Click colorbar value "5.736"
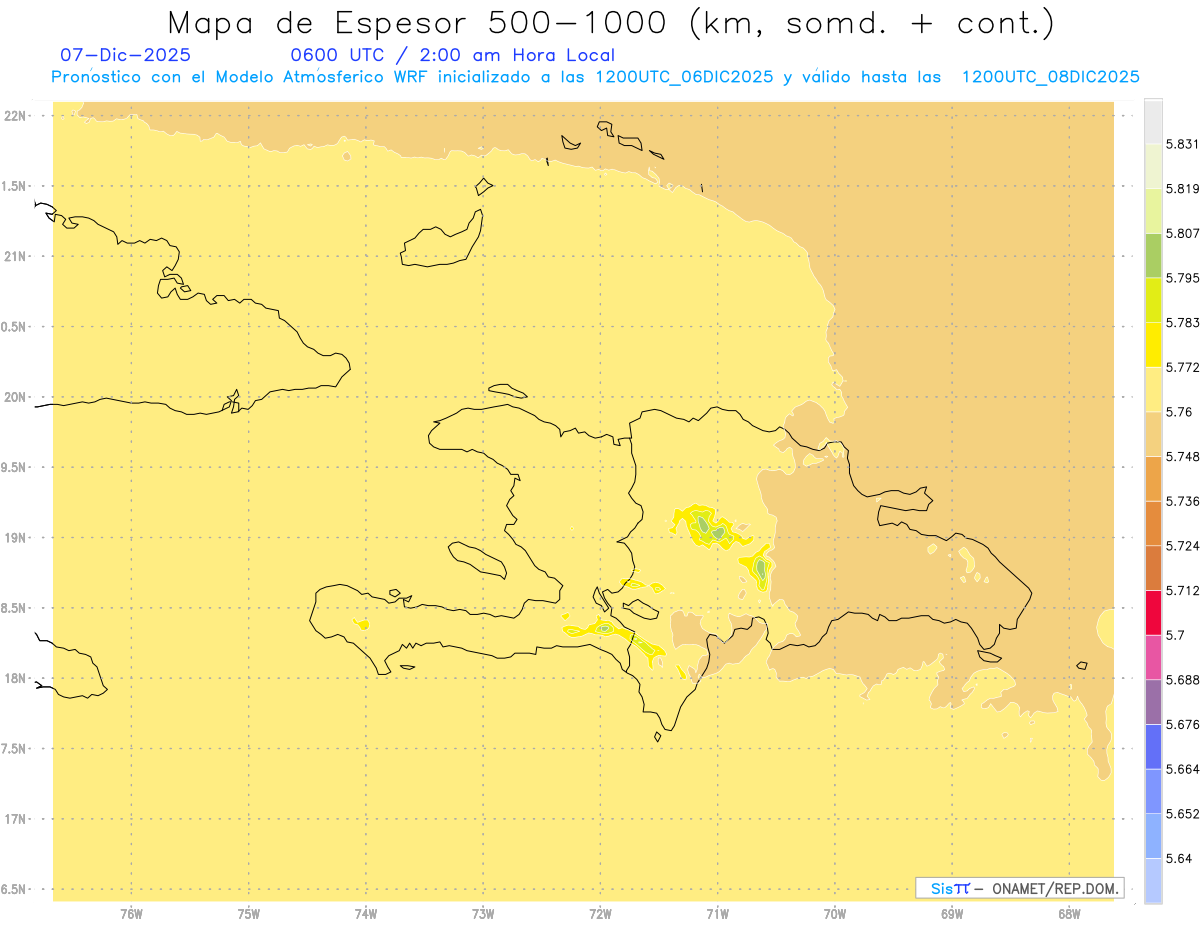Screen dimensions: 1200x927 [1182, 501]
